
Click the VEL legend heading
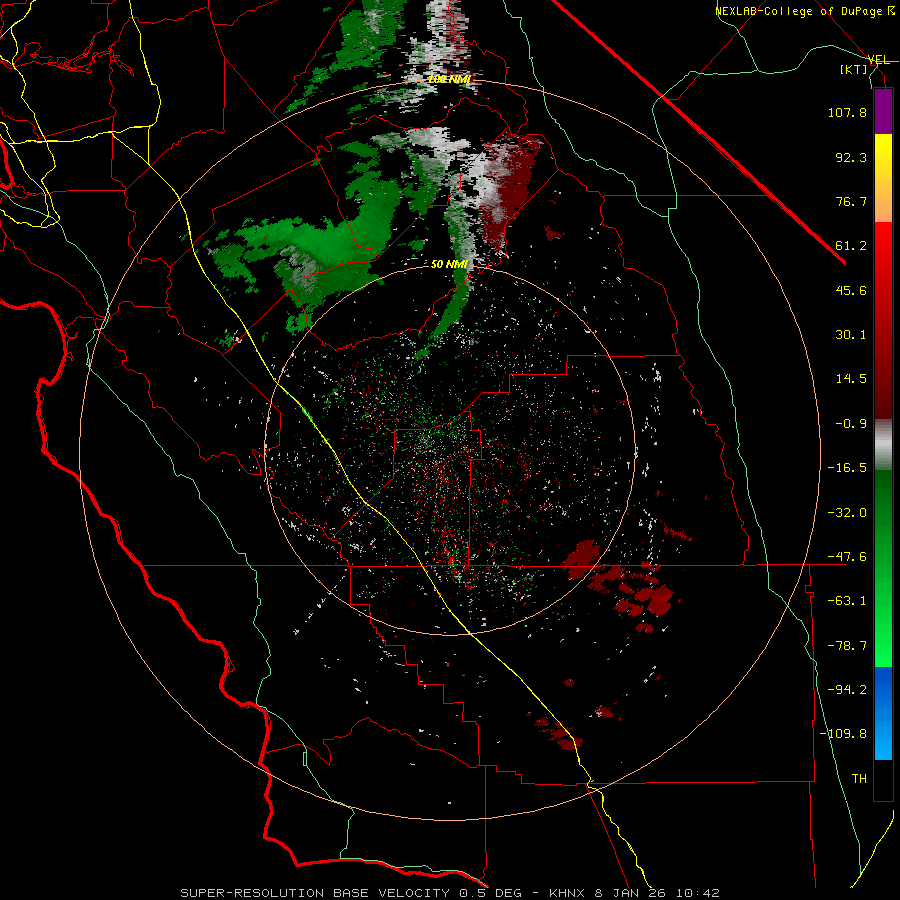pos(878,60)
